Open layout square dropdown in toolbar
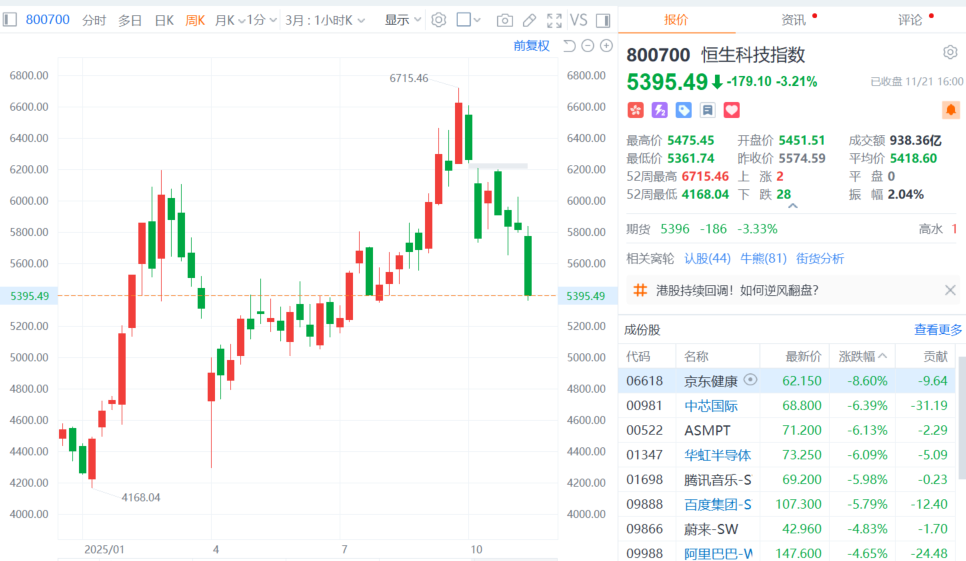The height and width of the screenshot is (561, 966). [468, 20]
